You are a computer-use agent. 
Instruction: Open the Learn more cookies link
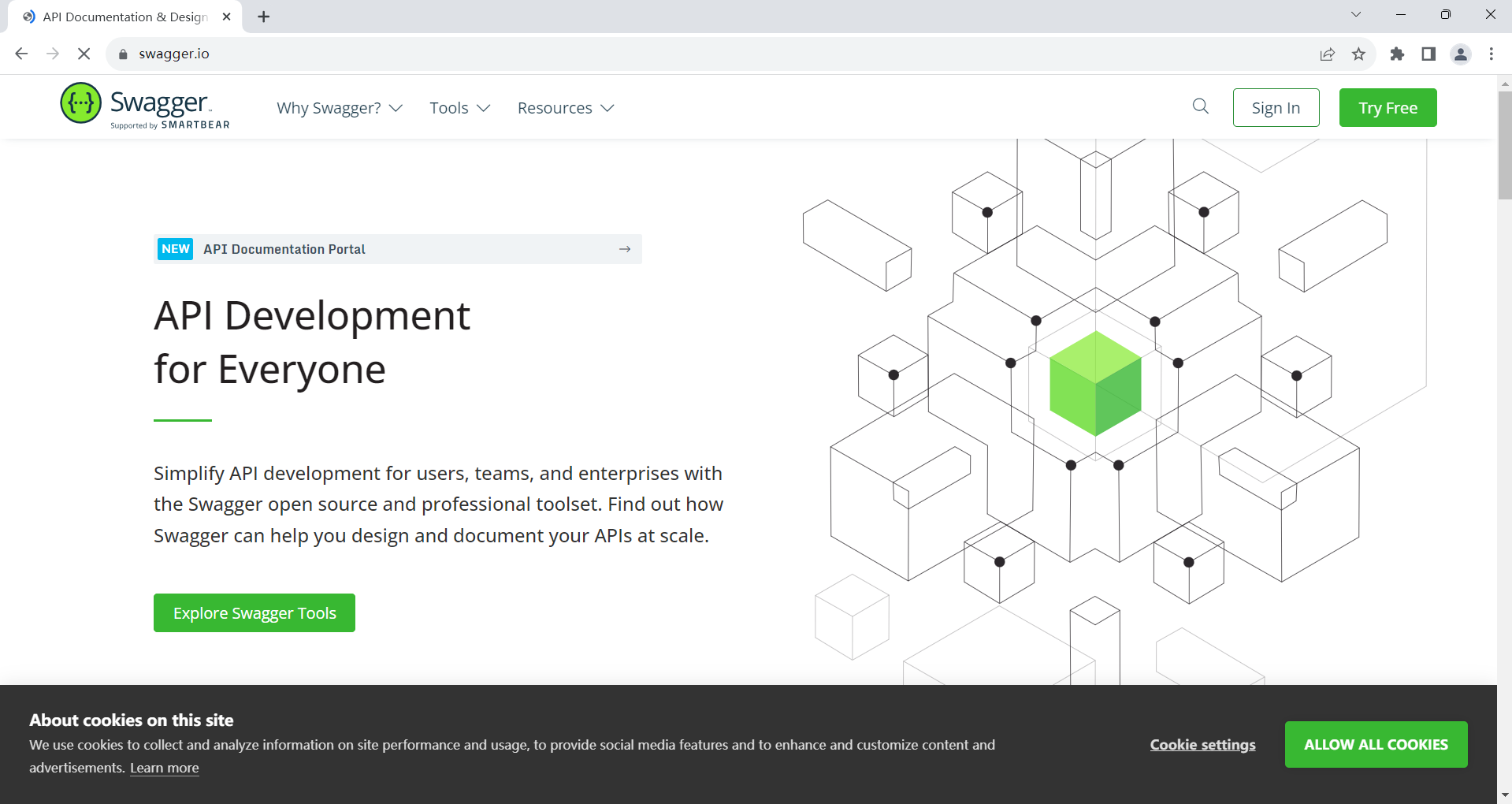tap(164, 768)
